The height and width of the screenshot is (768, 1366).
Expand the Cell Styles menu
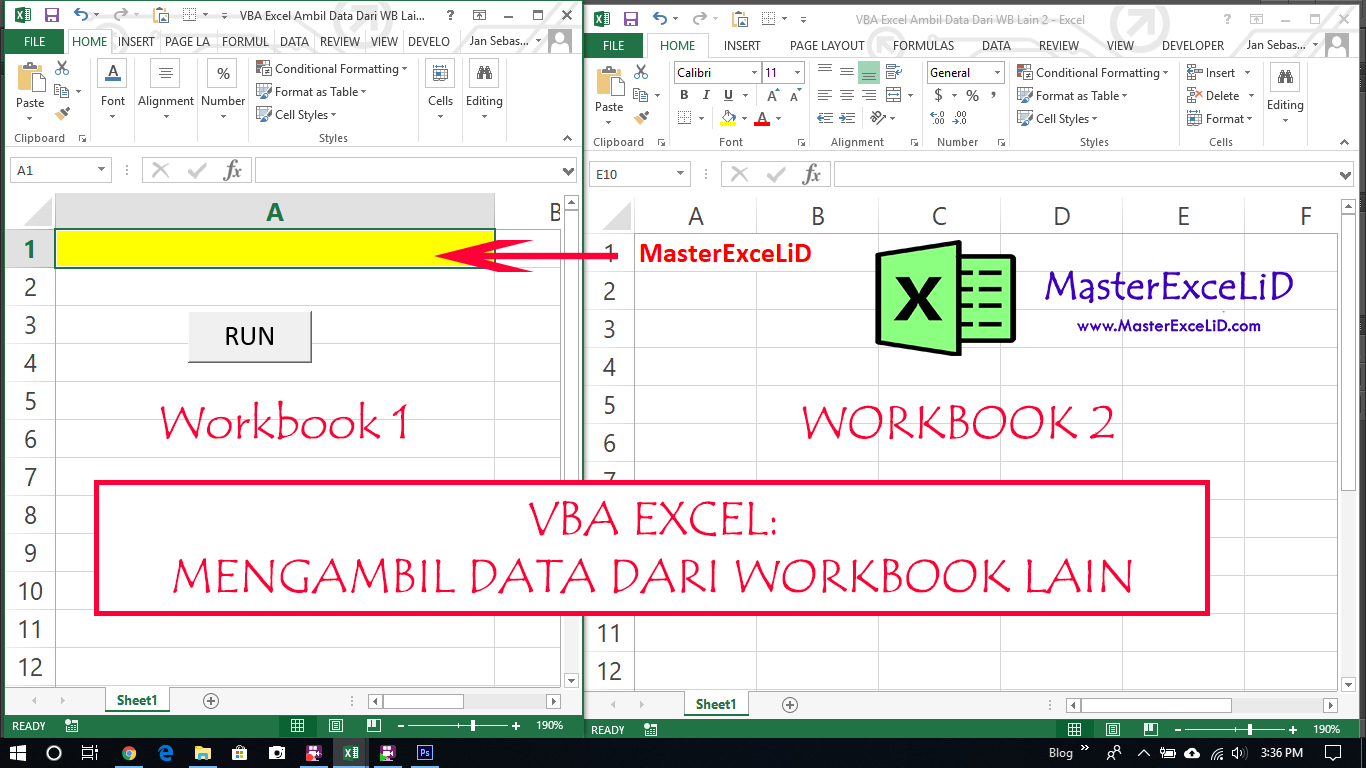coord(1058,118)
